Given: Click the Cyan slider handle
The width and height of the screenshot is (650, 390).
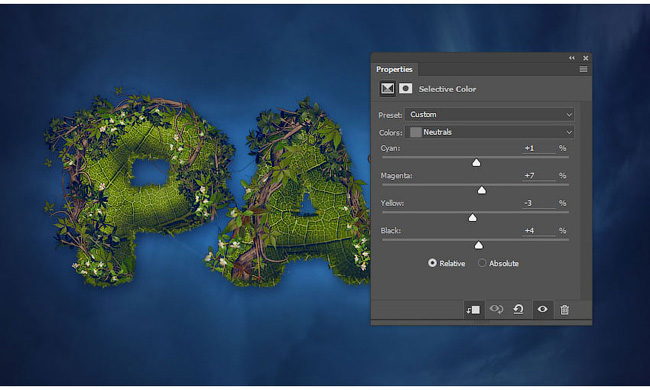Looking at the screenshot, I should (476, 162).
